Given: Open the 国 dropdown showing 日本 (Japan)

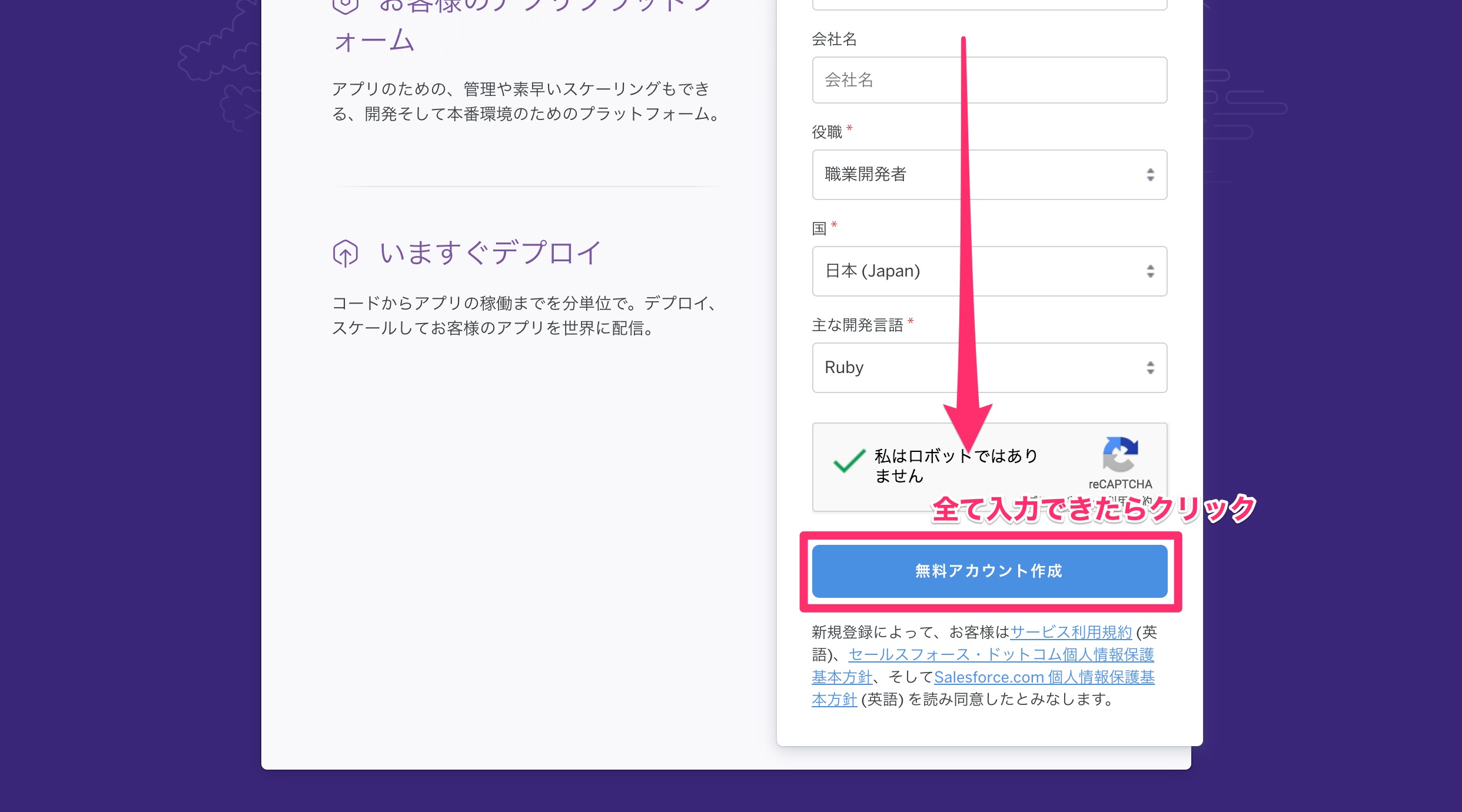Looking at the screenshot, I should (989, 271).
